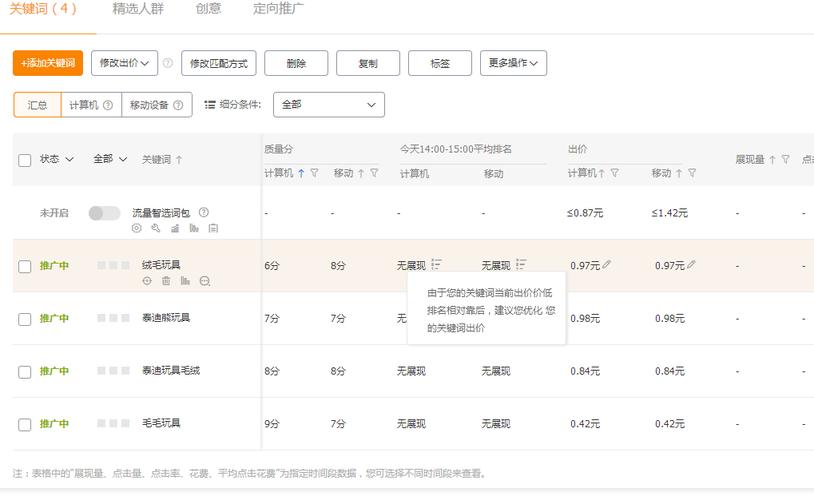Screen dimensions: 814x500
Task: Open the 状态 column filter dropdown
Action: (57, 159)
